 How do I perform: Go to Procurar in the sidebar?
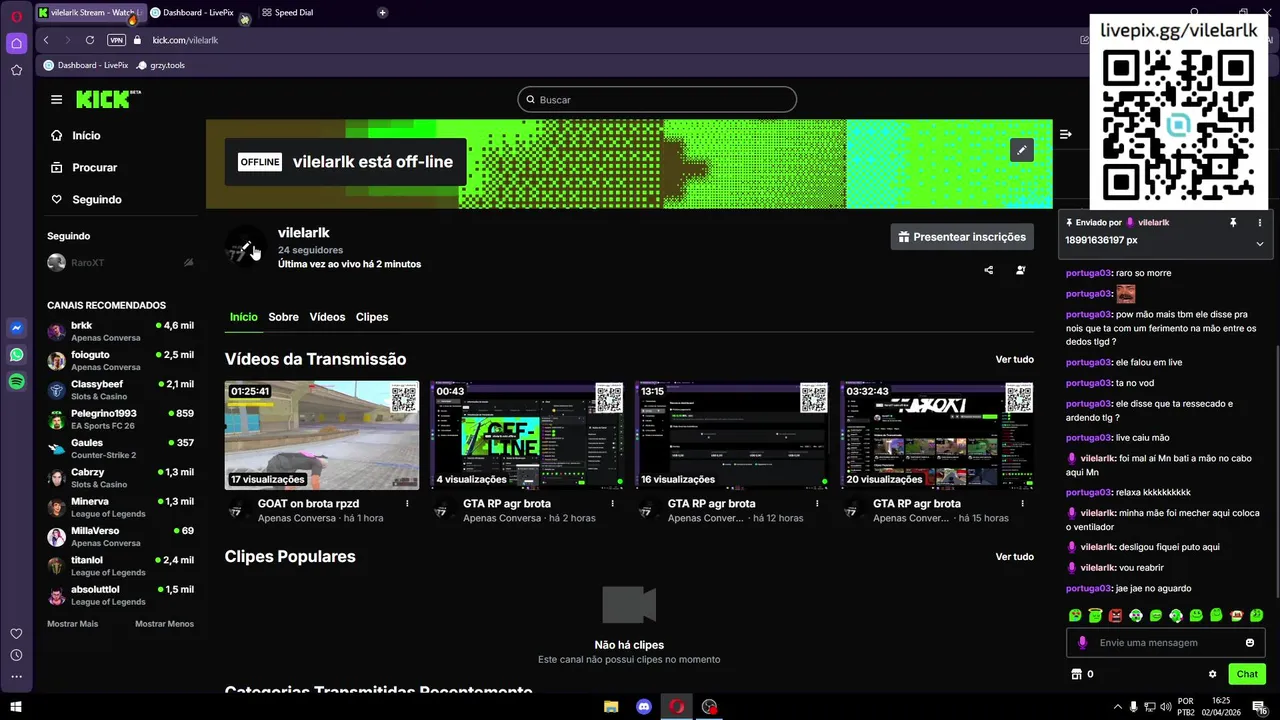(x=84, y=168)
